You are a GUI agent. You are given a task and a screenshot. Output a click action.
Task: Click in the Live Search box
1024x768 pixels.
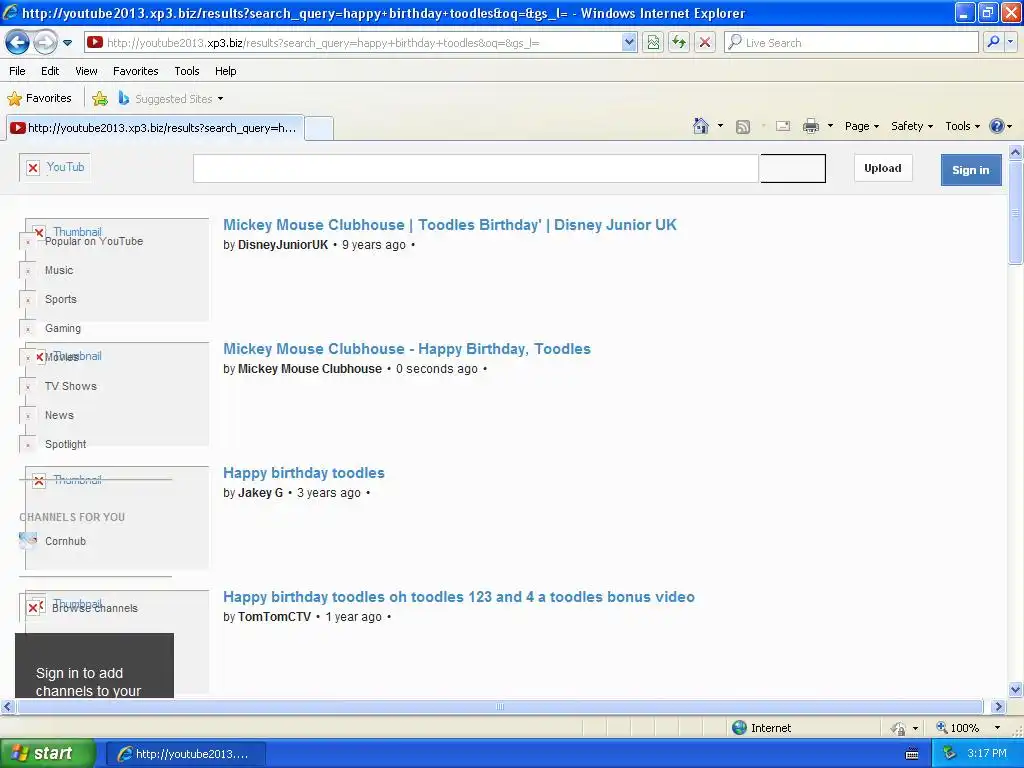(852, 43)
